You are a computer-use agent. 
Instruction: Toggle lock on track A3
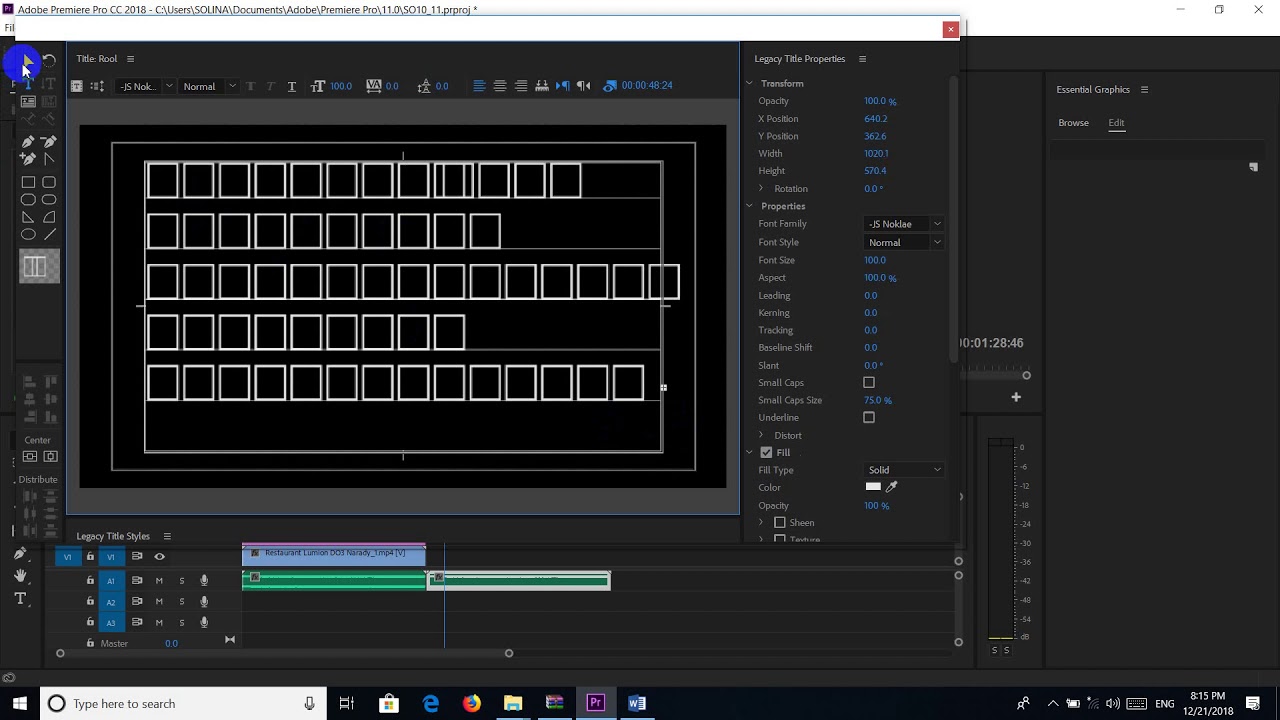tap(90, 622)
